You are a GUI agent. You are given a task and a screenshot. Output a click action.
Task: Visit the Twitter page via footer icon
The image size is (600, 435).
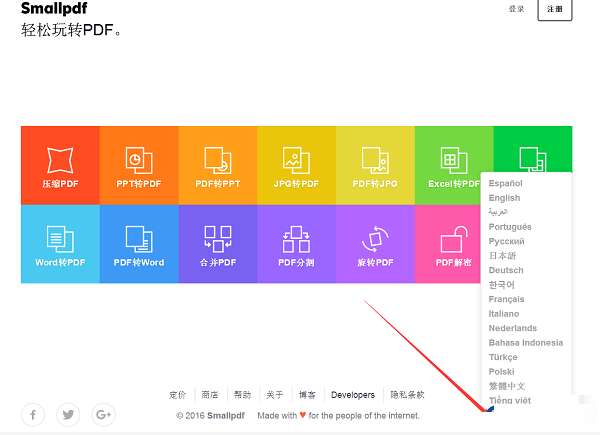(68, 415)
